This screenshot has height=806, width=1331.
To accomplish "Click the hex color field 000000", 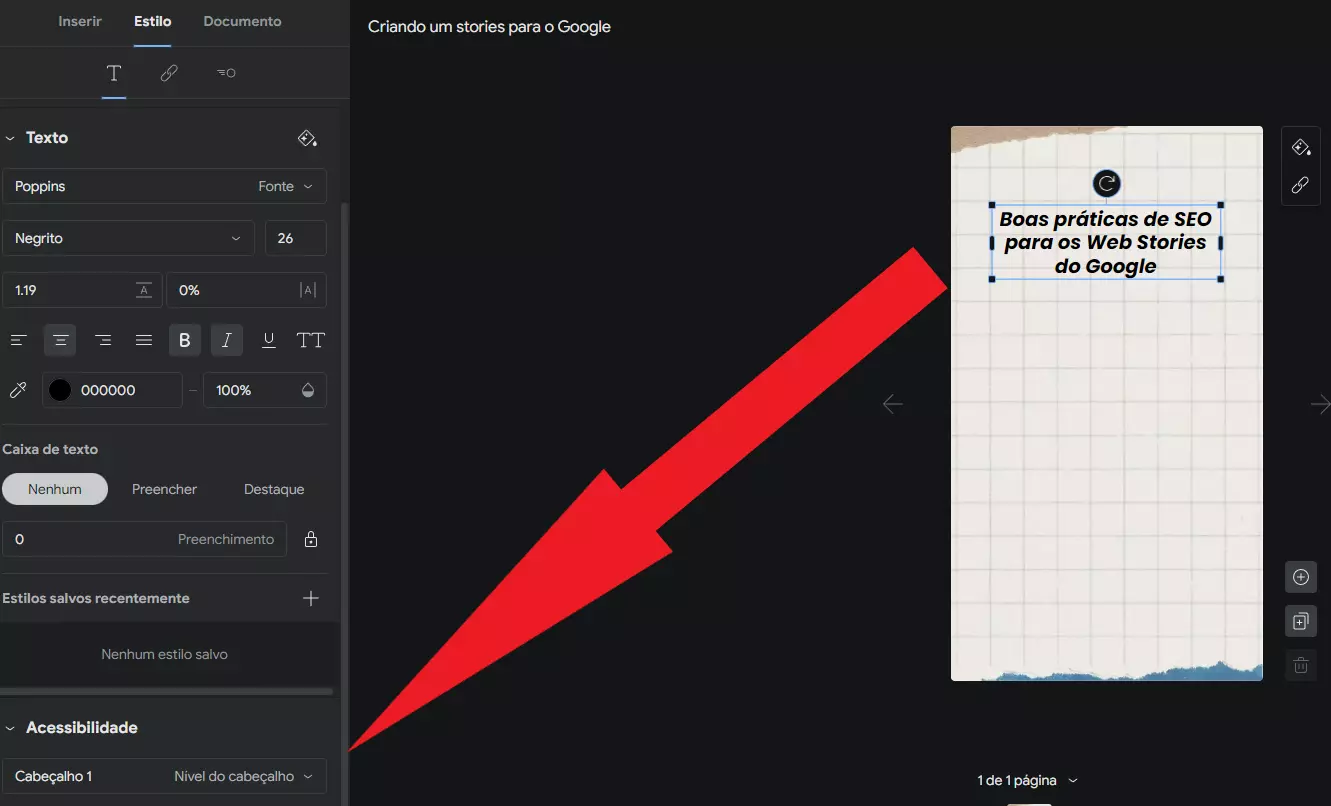I will 112,390.
